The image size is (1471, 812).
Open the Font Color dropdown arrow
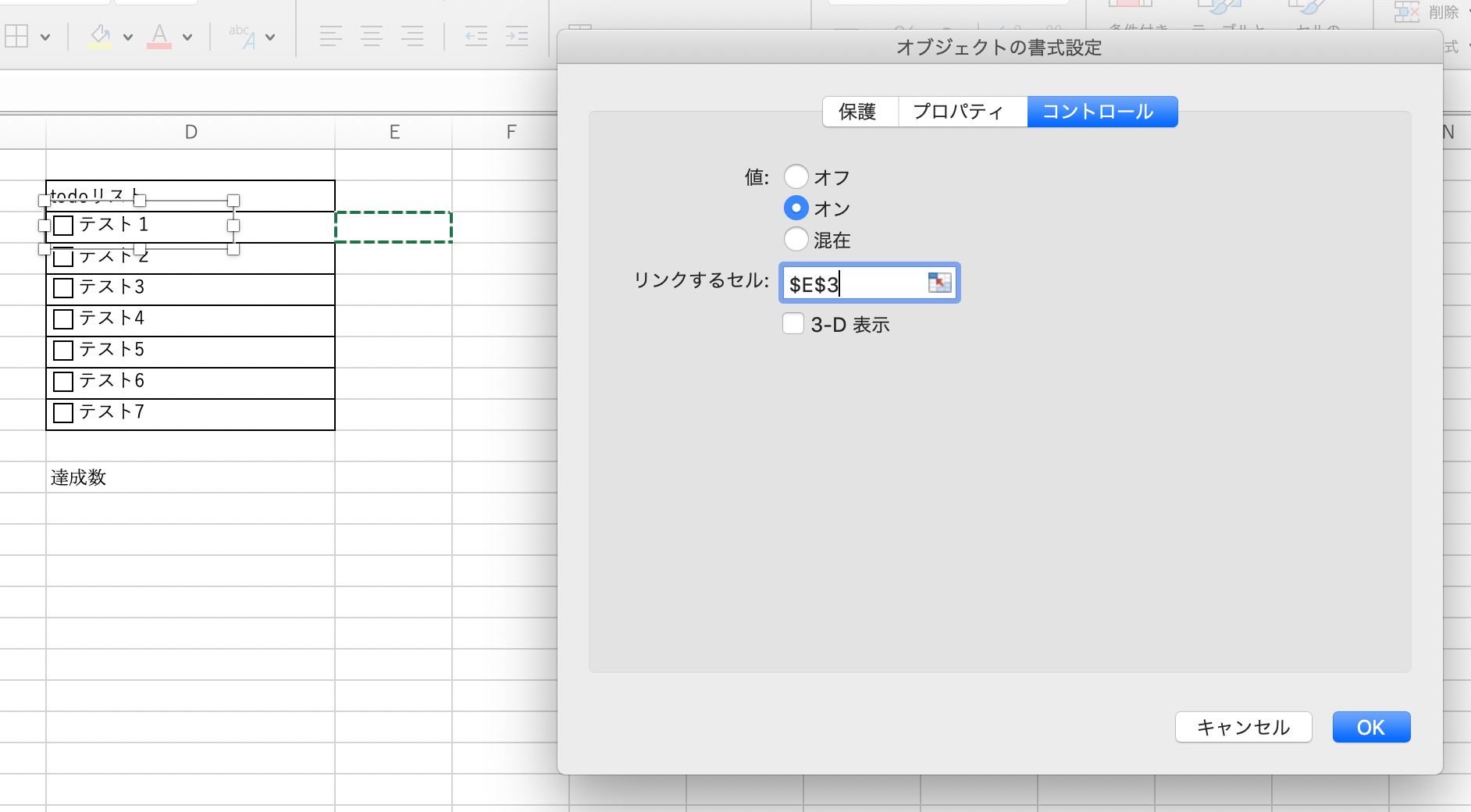pos(187,37)
